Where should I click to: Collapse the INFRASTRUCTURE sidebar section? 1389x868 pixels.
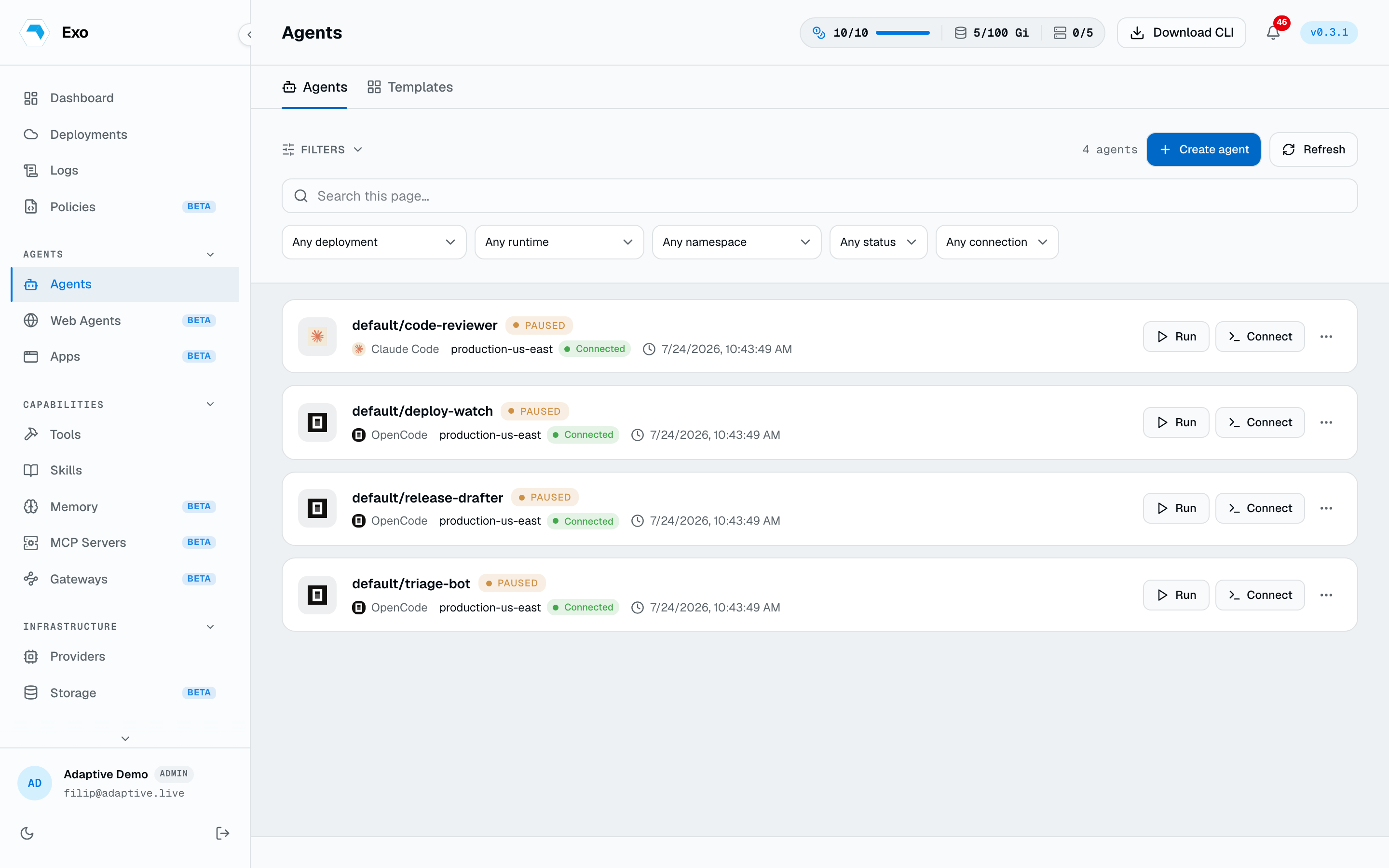[x=210, y=626]
